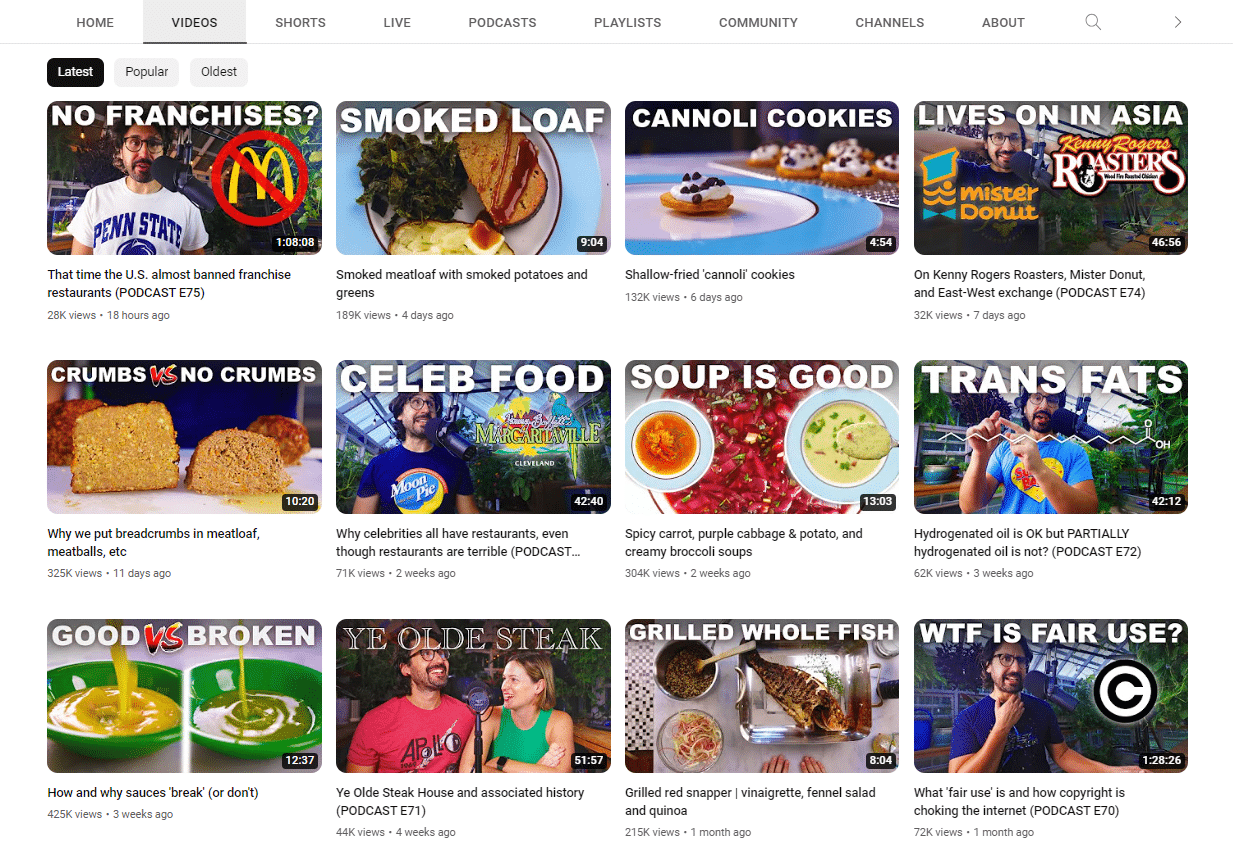Select the Popular sort chip
The image size is (1233, 861).
[147, 72]
